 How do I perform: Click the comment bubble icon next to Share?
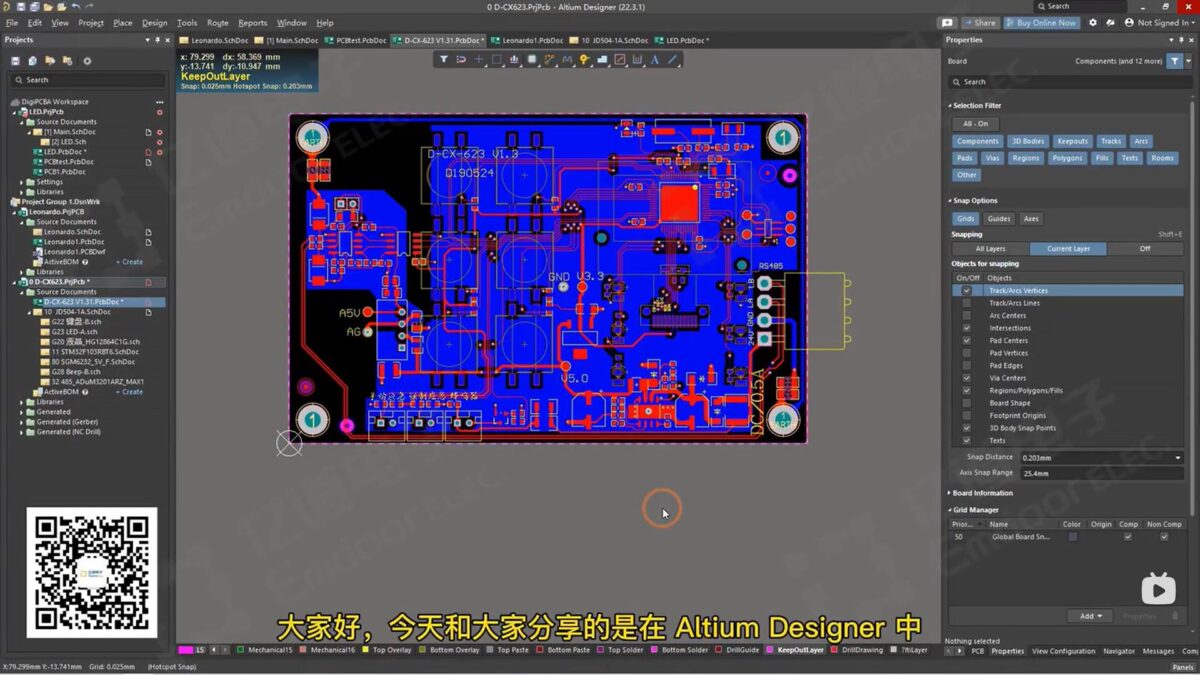click(947, 22)
